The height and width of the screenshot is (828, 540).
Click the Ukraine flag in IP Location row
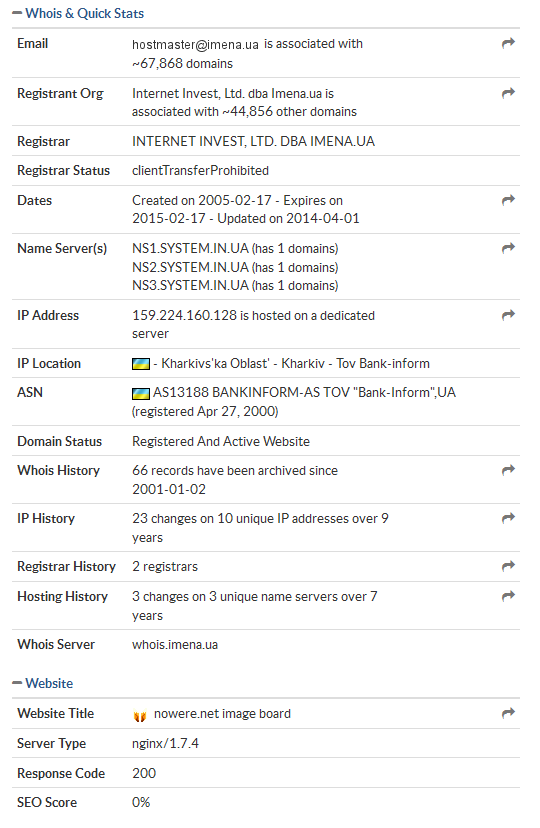[140, 364]
